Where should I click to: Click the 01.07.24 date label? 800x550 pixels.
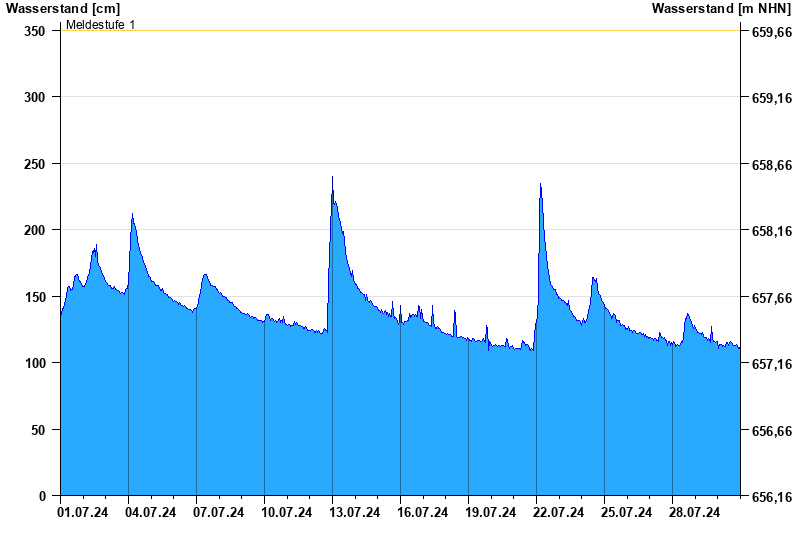pos(83,512)
